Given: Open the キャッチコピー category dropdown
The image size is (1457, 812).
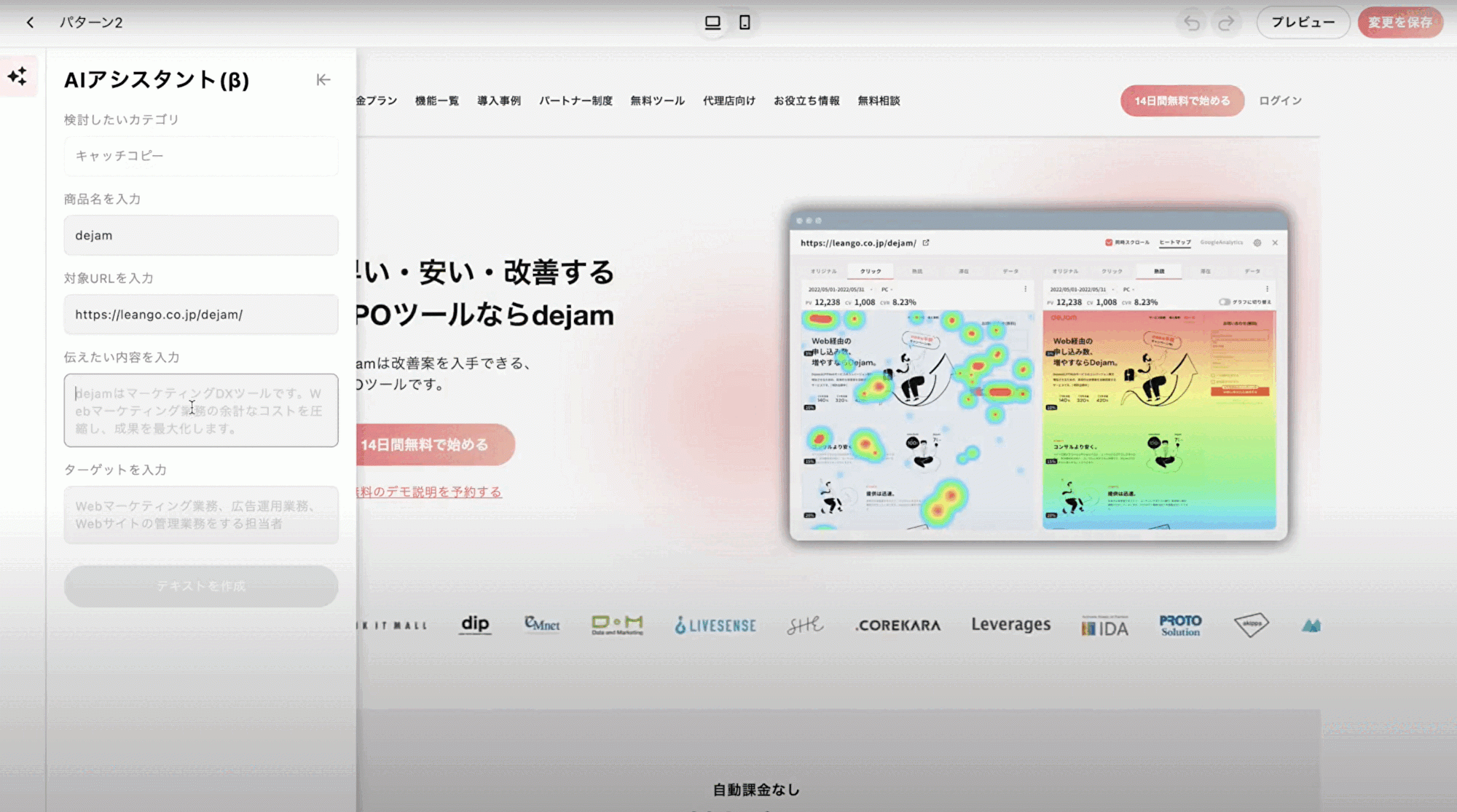Looking at the screenshot, I should [201, 156].
